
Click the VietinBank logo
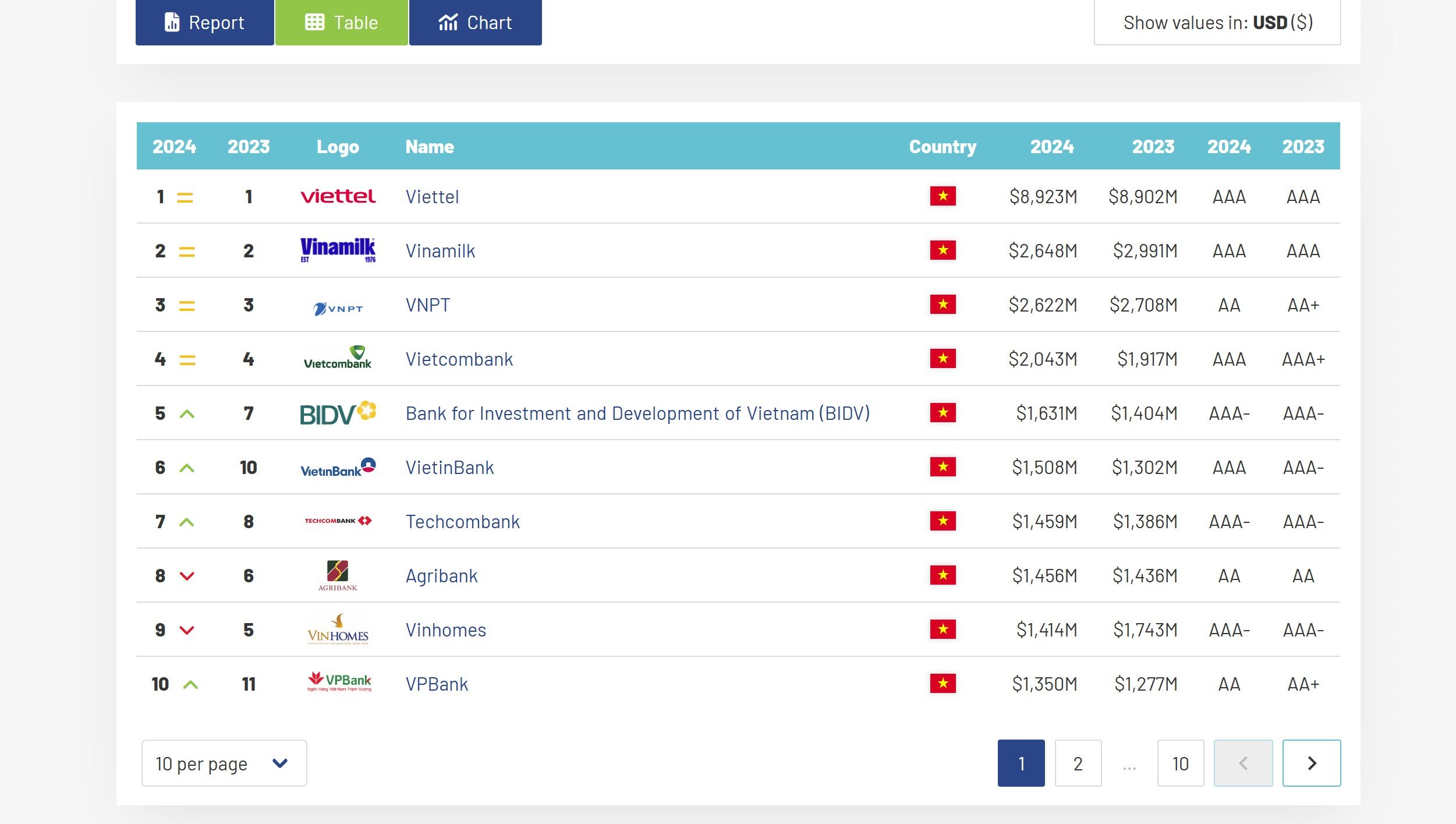[x=338, y=468]
